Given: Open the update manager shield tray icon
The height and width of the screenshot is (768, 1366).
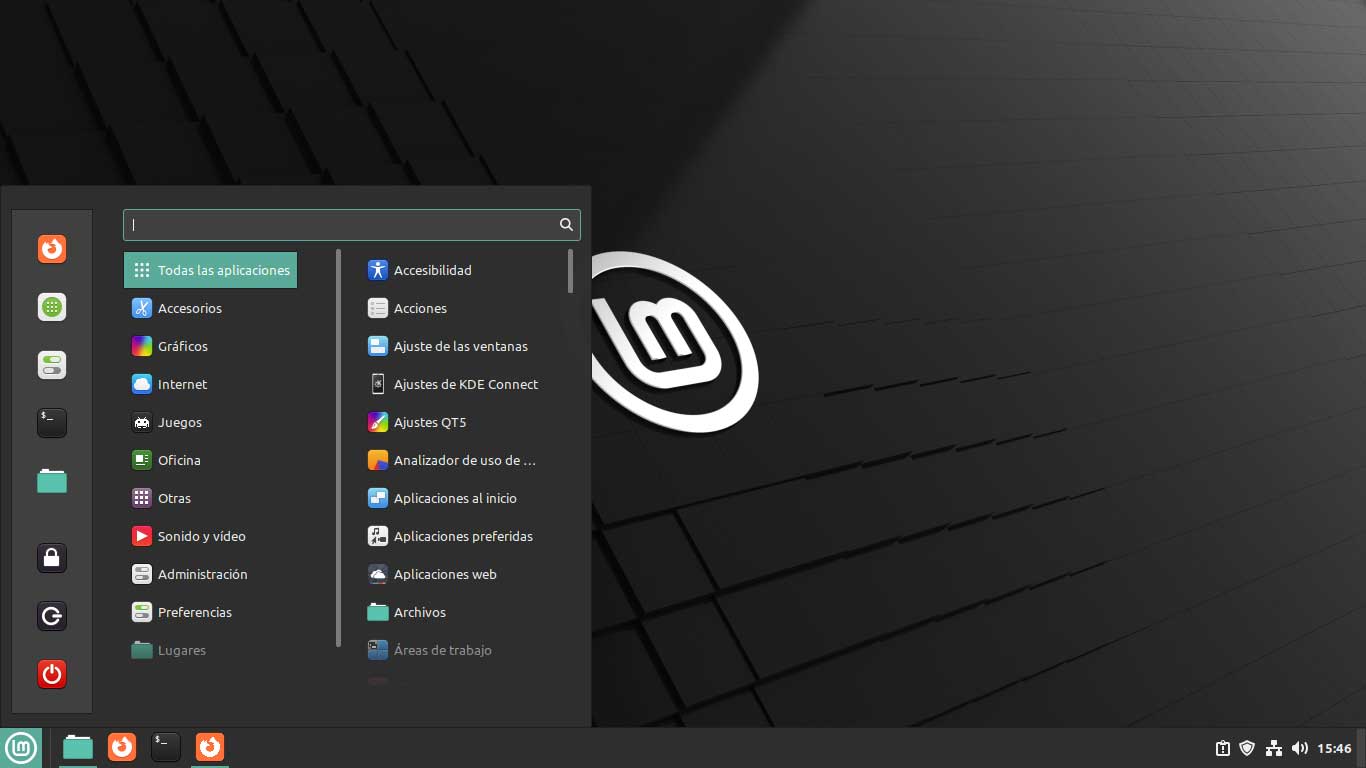Looking at the screenshot, I should coord(1247,748).
